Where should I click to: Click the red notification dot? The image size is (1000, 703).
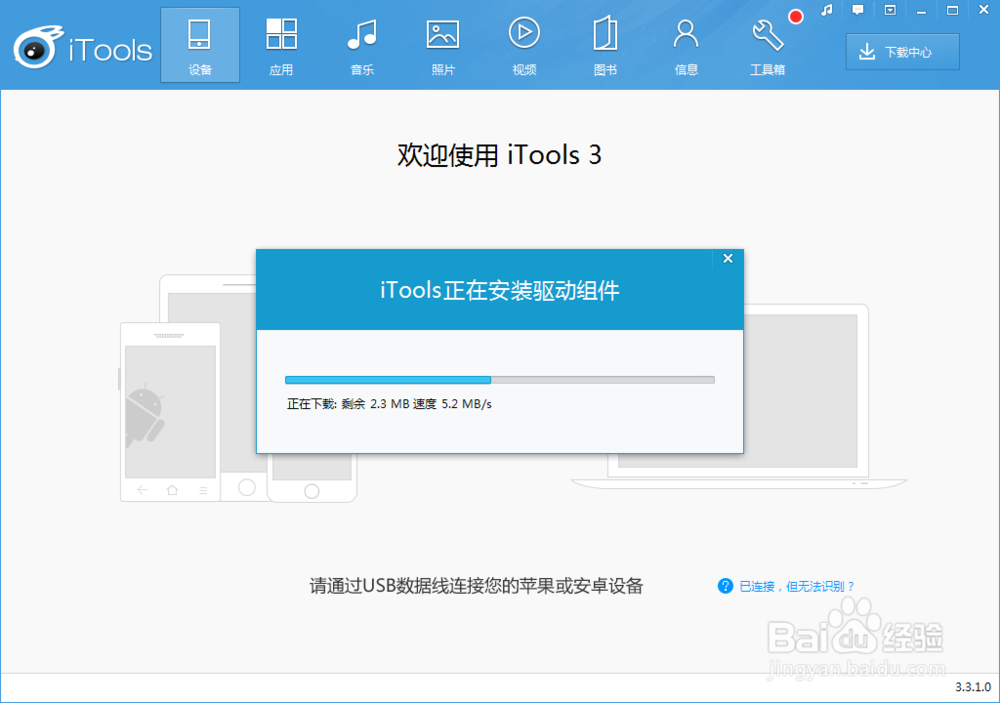click(x=795, y=17)
